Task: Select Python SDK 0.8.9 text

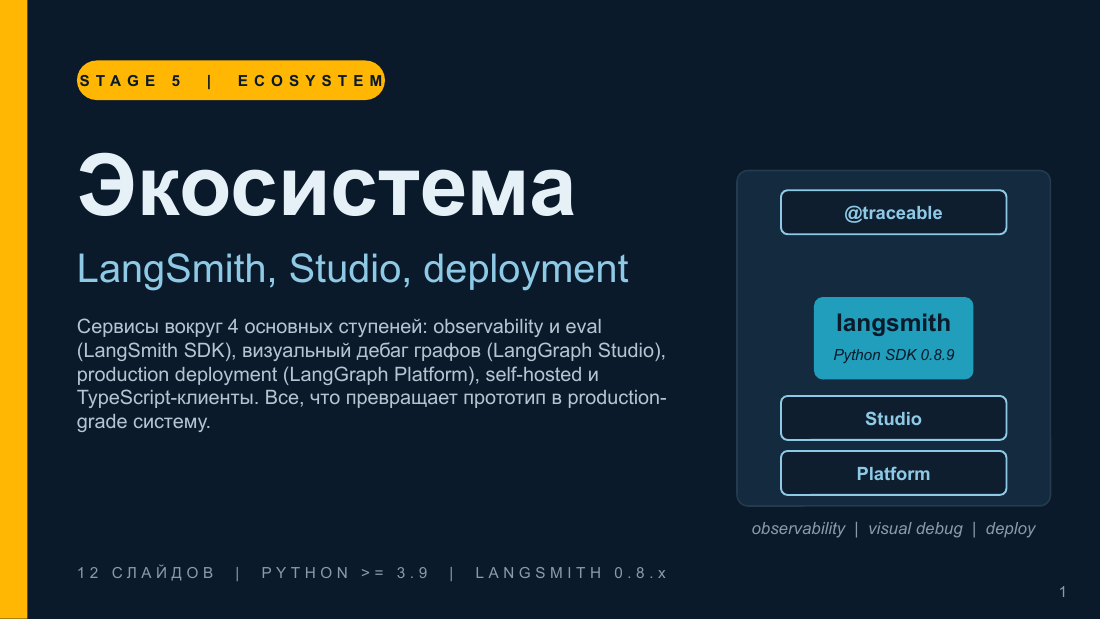Action: pyautogui.click(x=893, y=355)
